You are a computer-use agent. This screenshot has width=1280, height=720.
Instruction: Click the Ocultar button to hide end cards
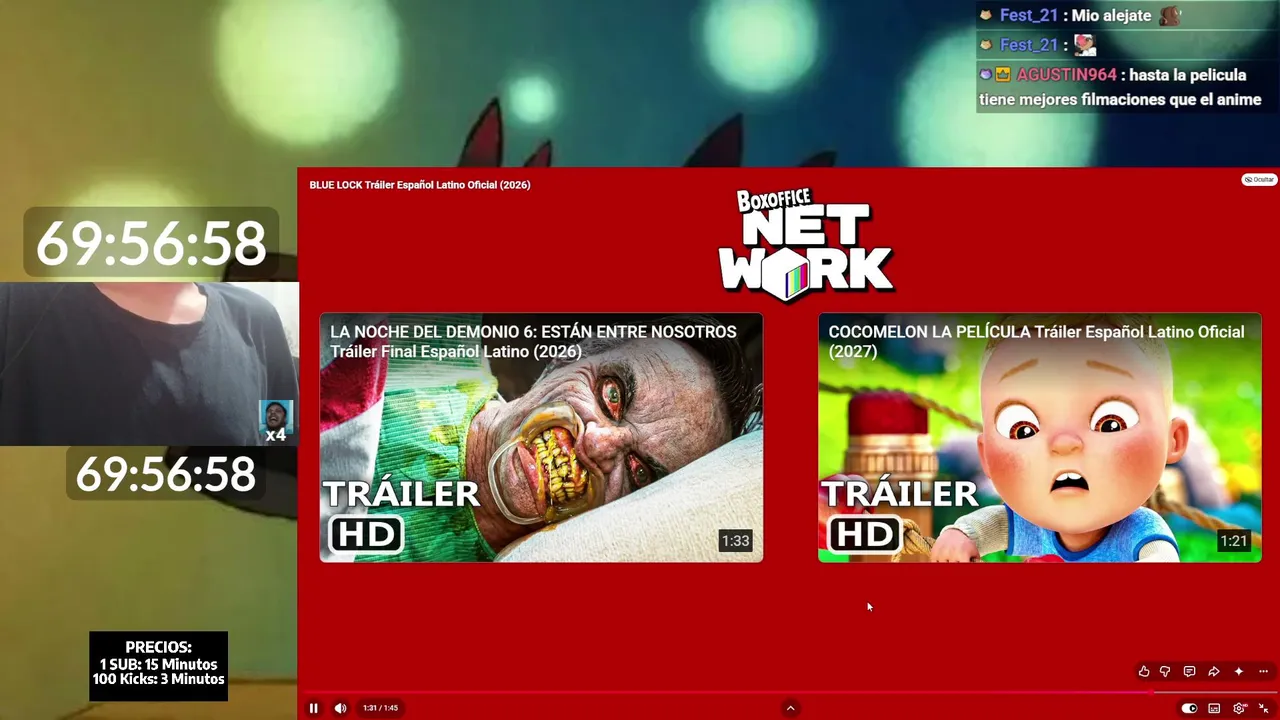1260,180
